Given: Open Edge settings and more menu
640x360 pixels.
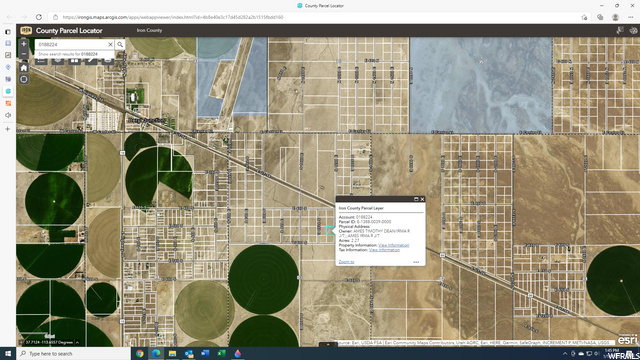Looking at the screenshot, I should [x=631, y=17].
